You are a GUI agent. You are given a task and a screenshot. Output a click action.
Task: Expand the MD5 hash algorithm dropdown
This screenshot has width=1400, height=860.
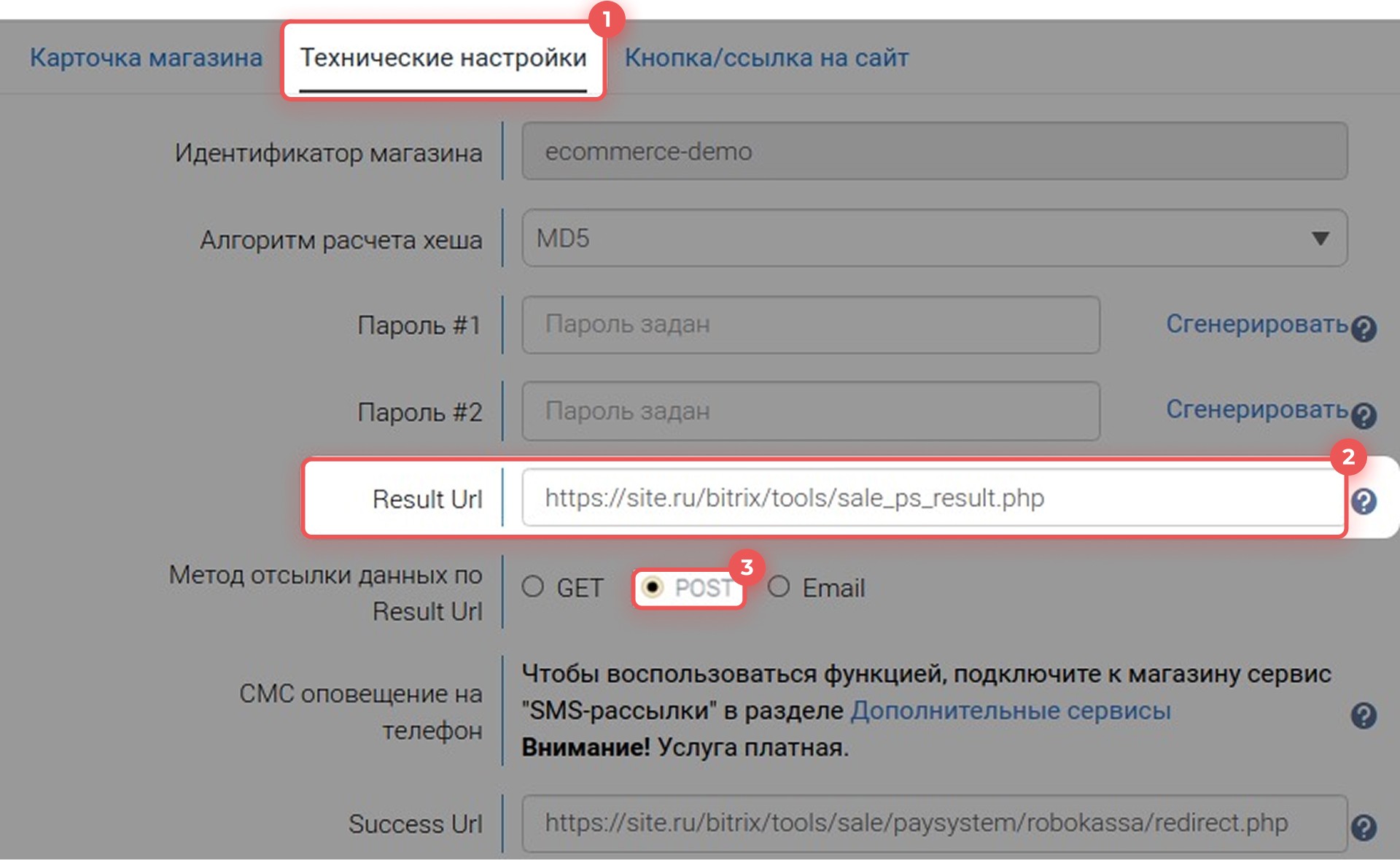click(933, 239)
